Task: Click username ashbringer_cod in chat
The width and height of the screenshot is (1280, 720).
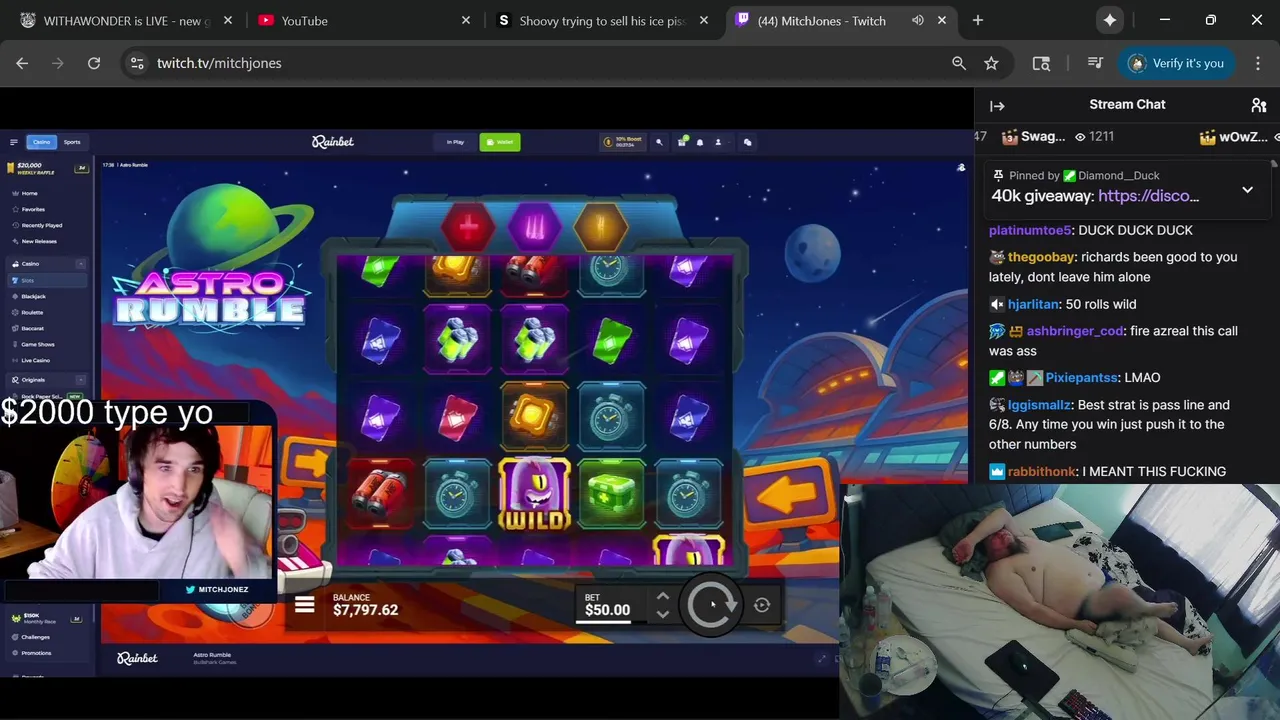Action: pyautogui.click(x=1075, y=331)
